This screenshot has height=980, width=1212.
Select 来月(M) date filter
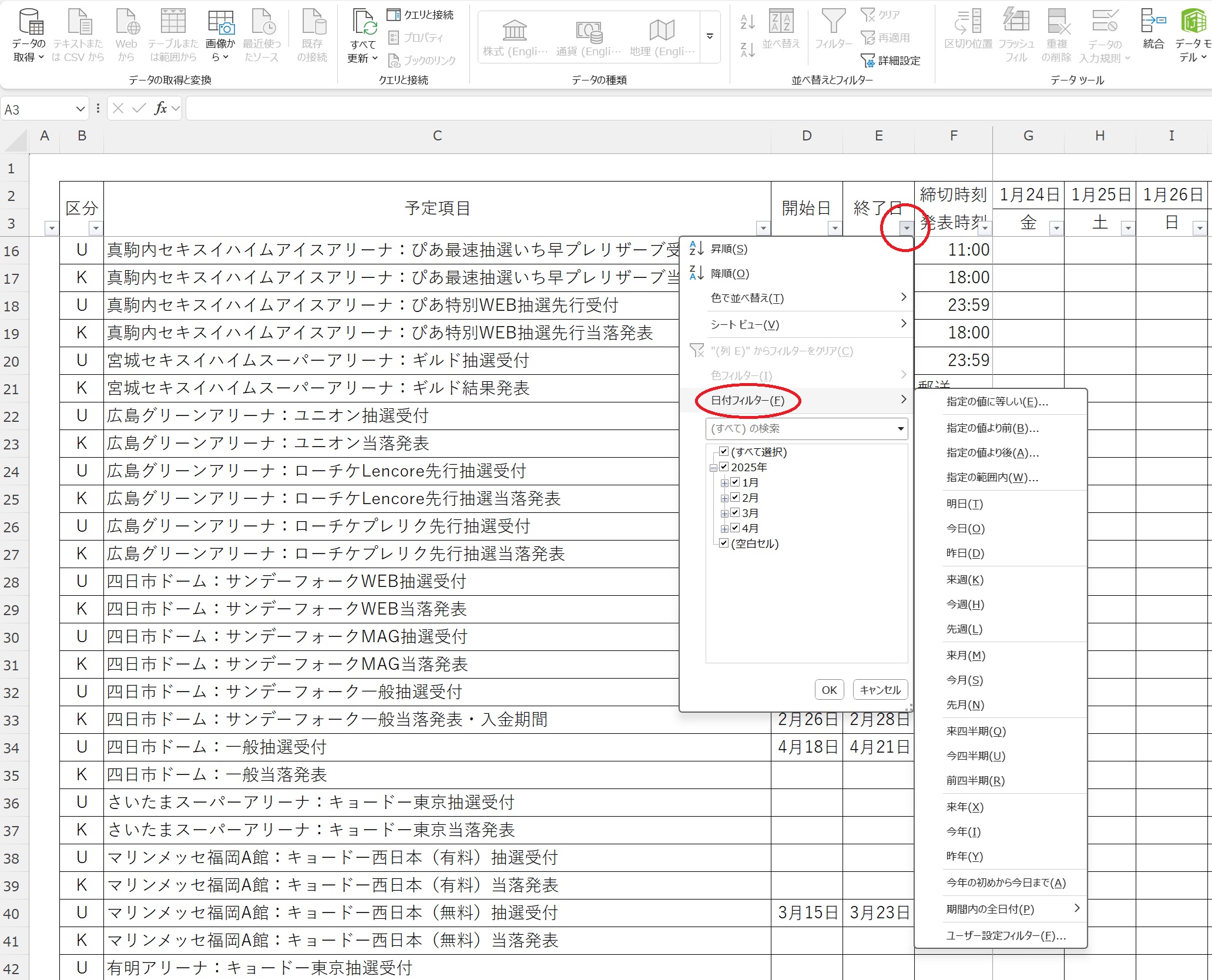click(x=1001, y=656)
